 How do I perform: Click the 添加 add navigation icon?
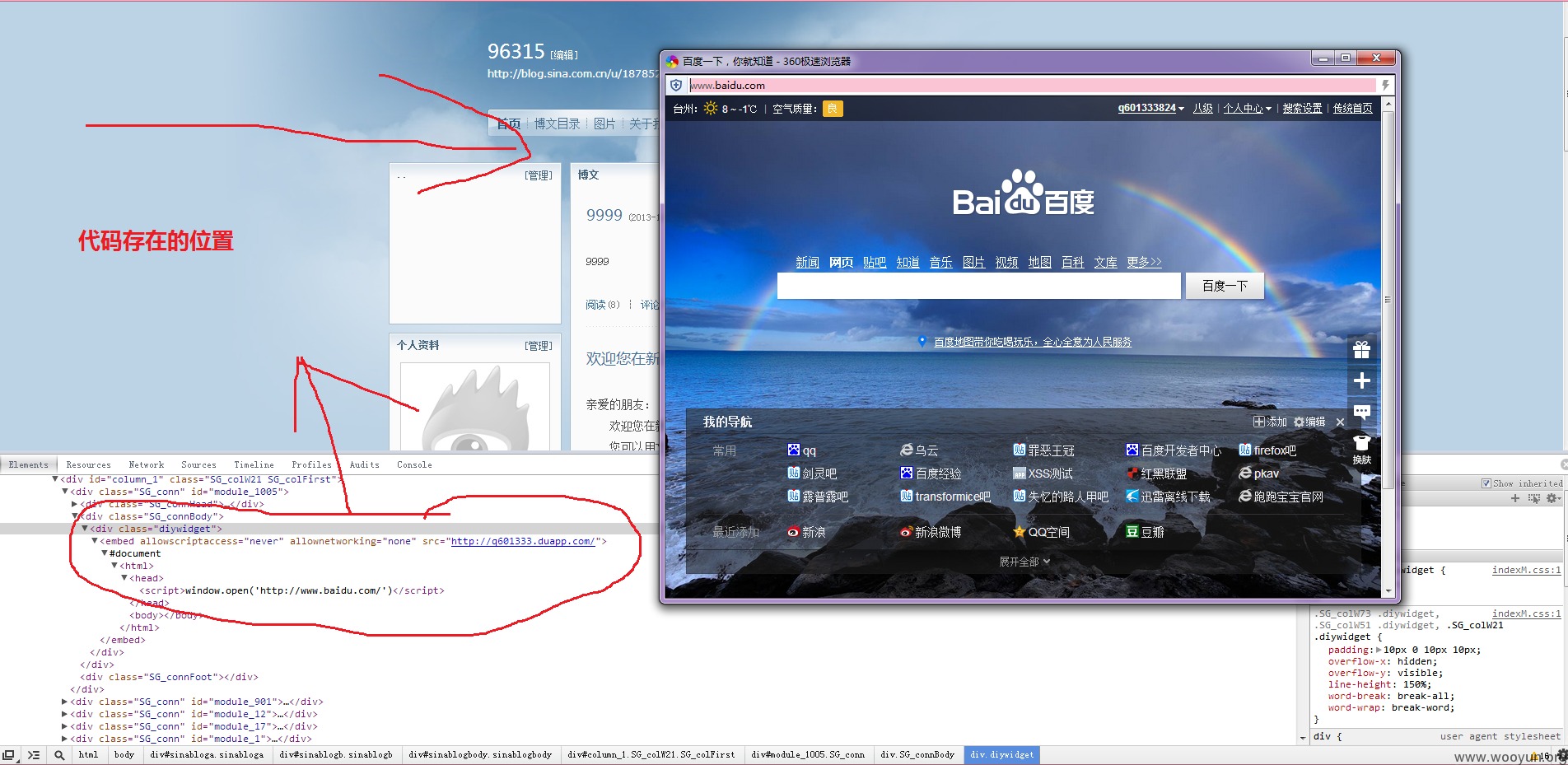[1270, 422]
